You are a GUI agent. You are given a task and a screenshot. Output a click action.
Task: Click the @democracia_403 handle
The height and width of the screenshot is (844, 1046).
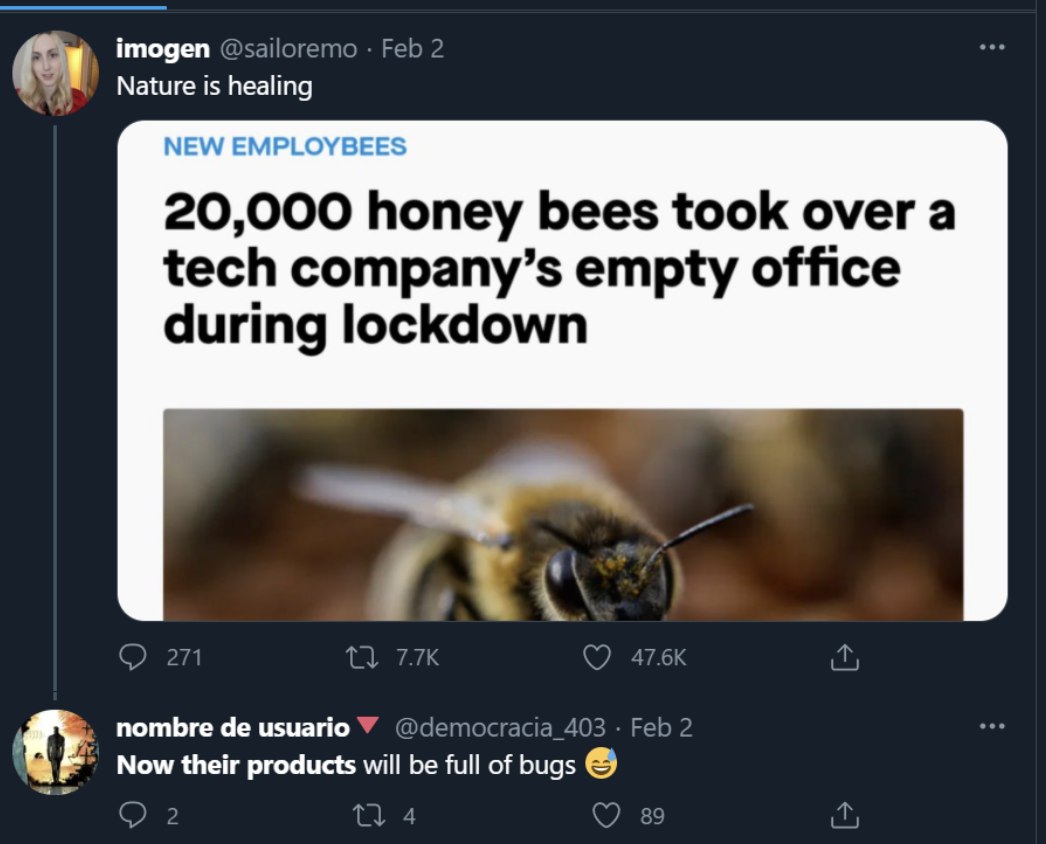500,727
